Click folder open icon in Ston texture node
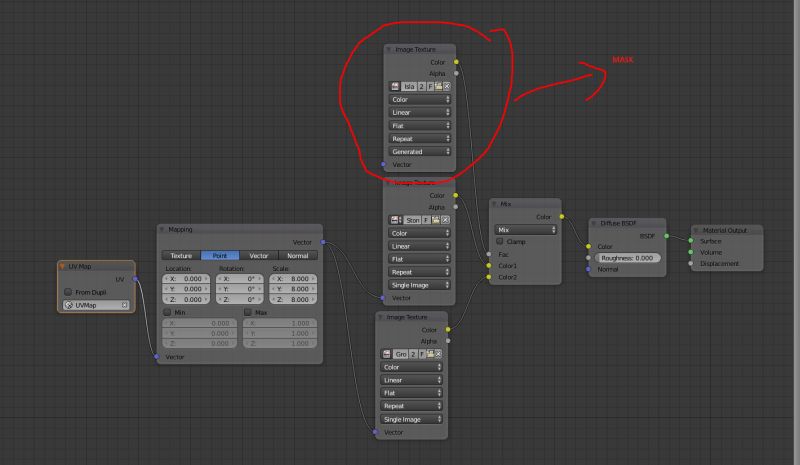800x465 pixels. pos(436,220)
